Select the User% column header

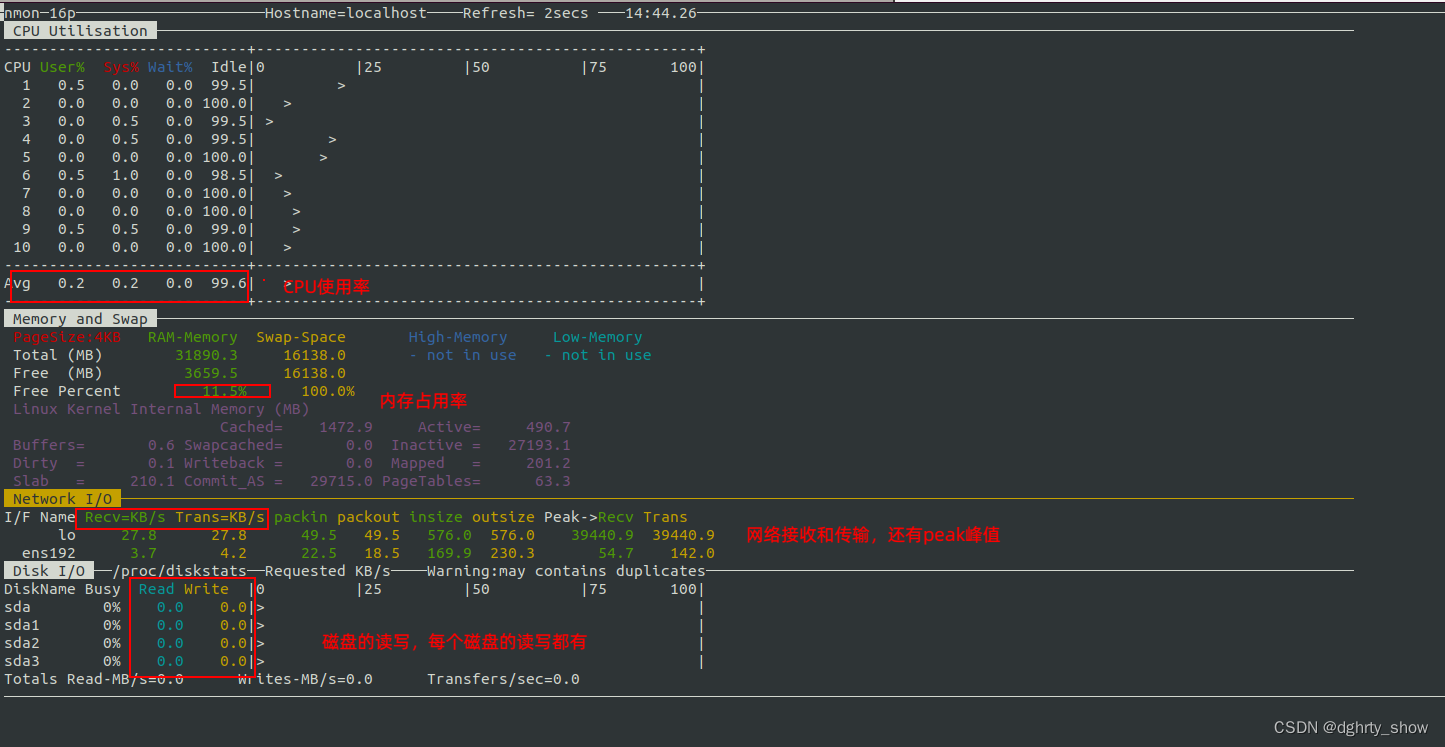pos(62,67)
